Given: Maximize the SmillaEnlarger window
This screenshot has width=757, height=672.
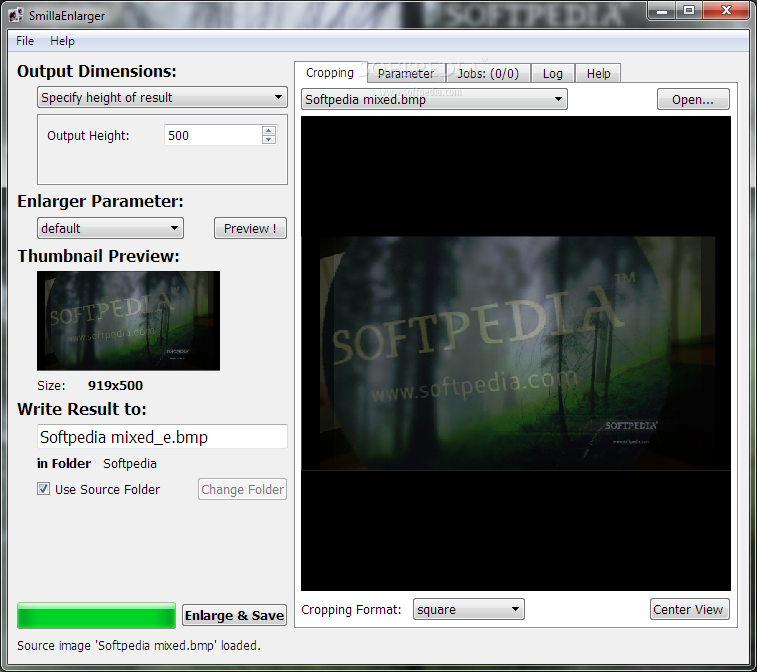Looking at the screenshot, I should (x=689, y=11).
